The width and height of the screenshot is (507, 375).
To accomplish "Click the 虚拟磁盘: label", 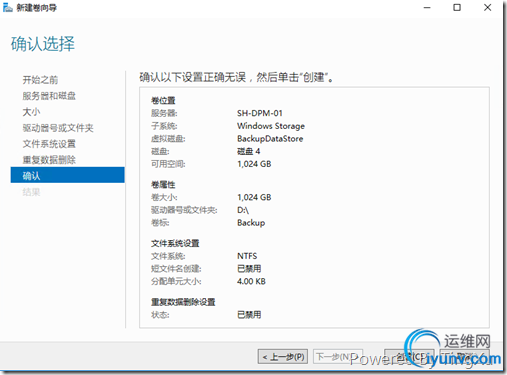I will tap(168, 139).
